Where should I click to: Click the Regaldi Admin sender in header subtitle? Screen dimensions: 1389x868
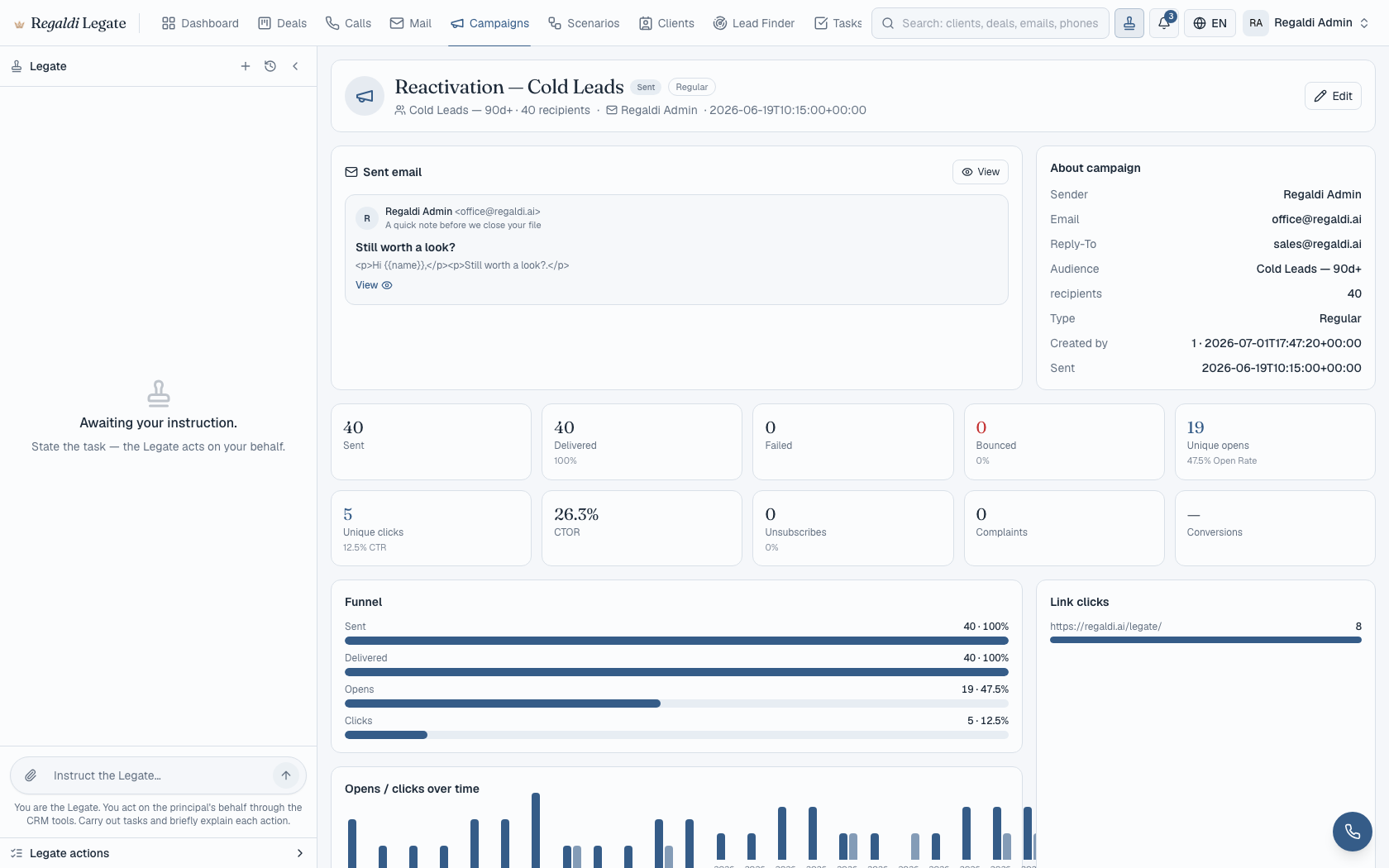(659, 110)
